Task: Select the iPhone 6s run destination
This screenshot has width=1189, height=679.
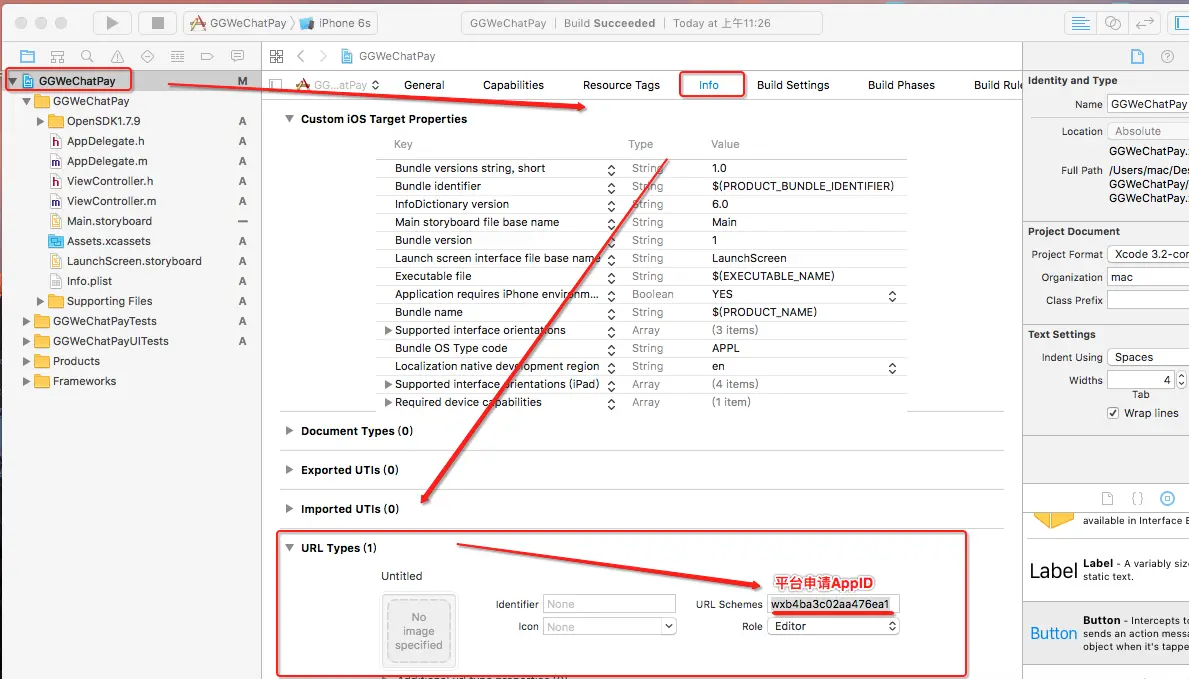Action: [336, 23]
